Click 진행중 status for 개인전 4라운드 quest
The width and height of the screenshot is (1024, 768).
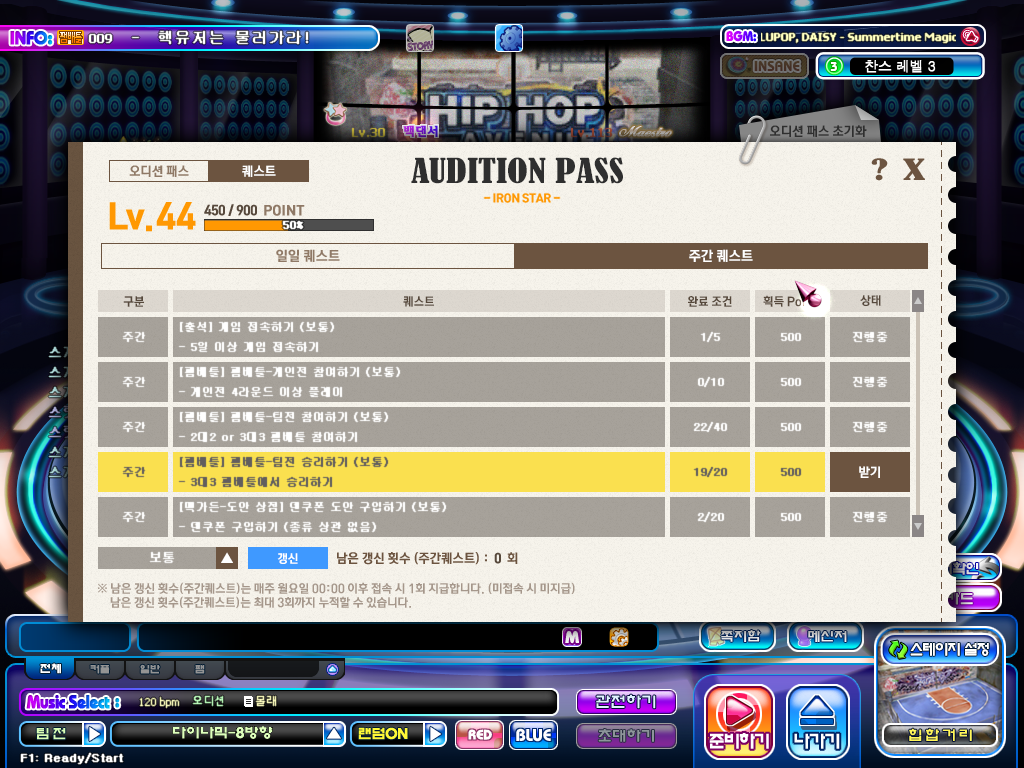coord(870,382)
